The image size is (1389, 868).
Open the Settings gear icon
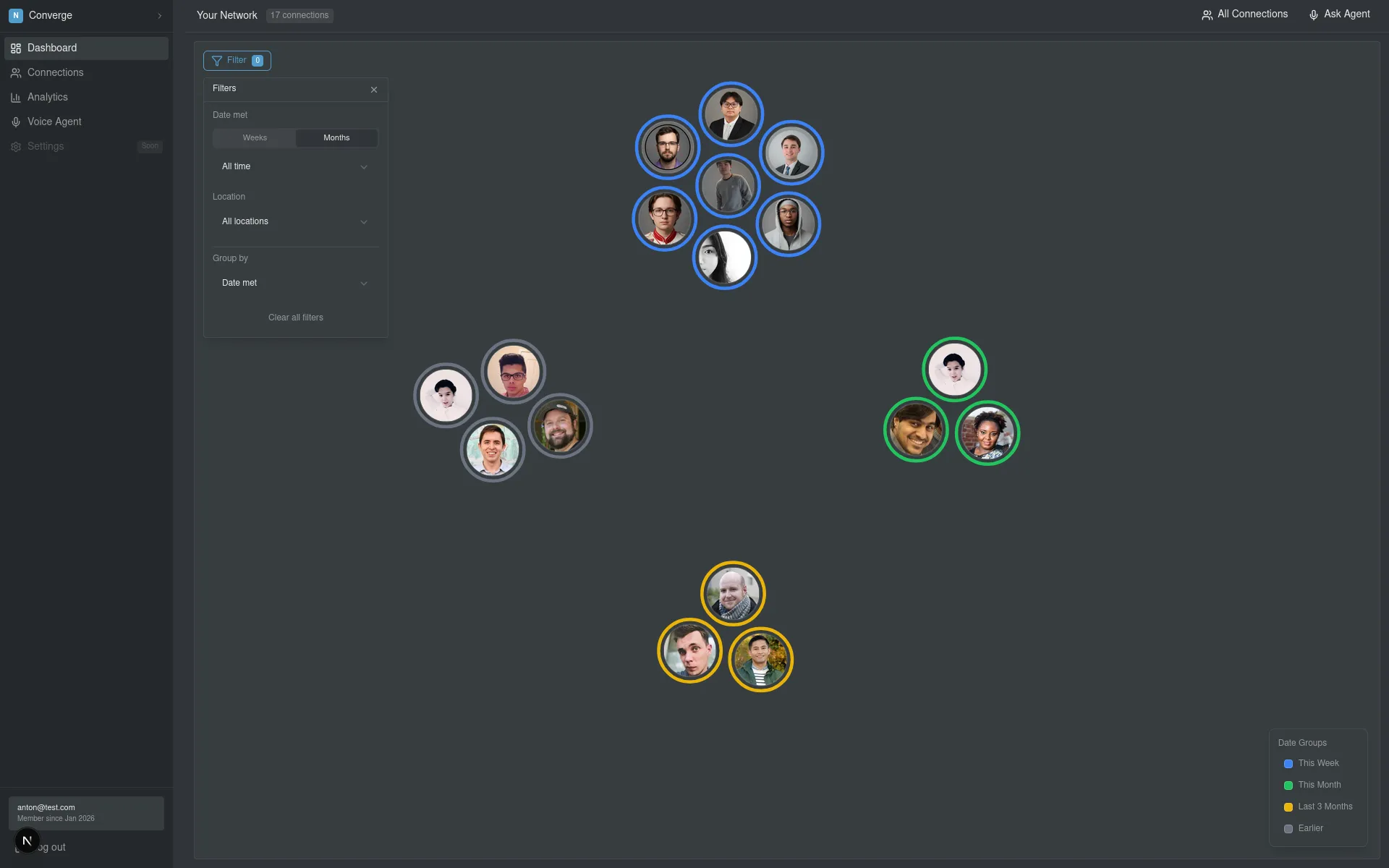[16, 146]
